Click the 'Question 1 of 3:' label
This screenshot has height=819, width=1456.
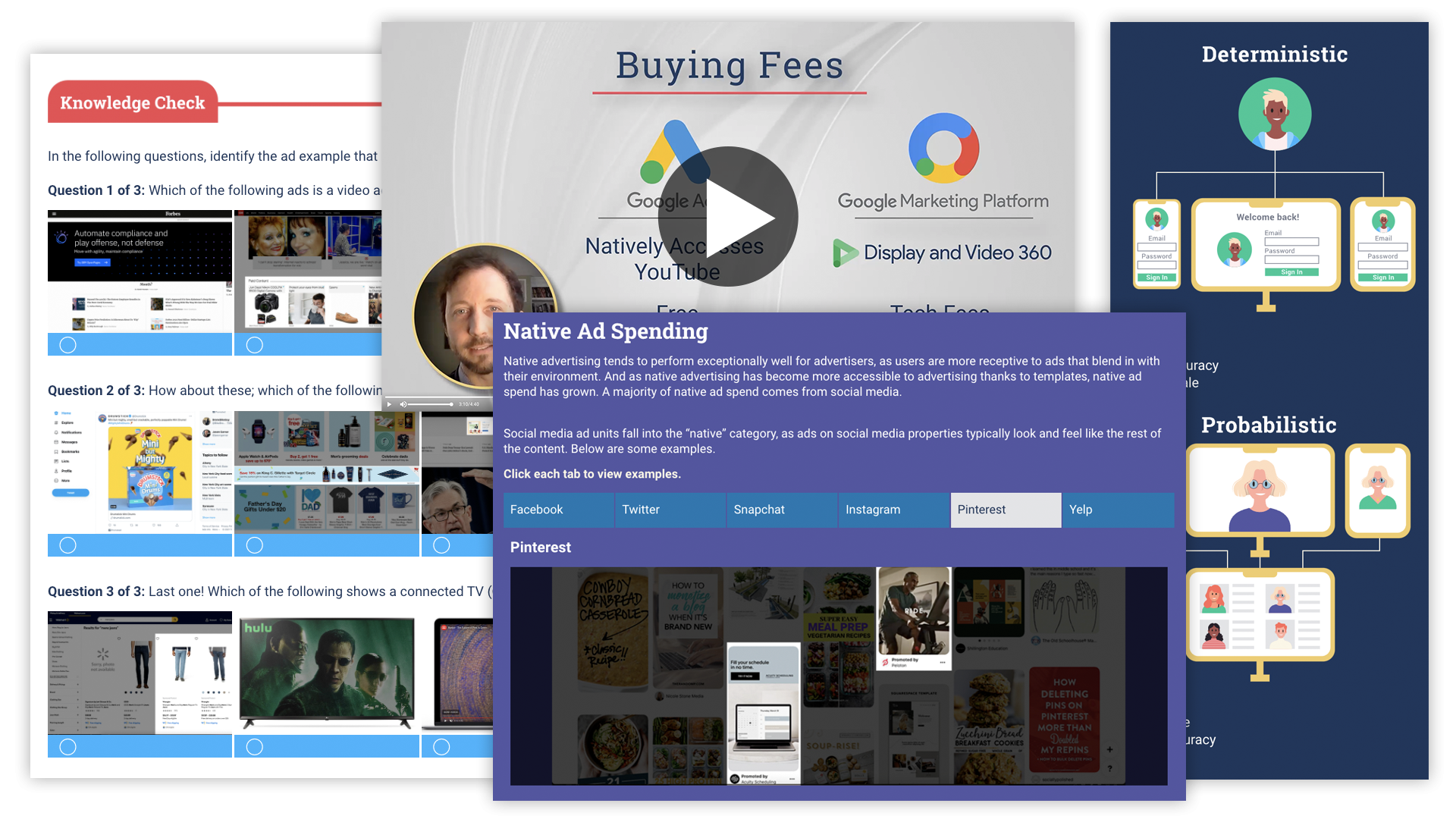[x=96, y=190]
